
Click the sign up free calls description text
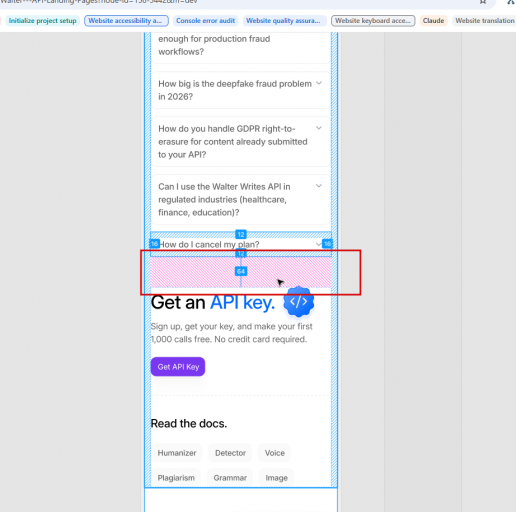pos(231,333)
